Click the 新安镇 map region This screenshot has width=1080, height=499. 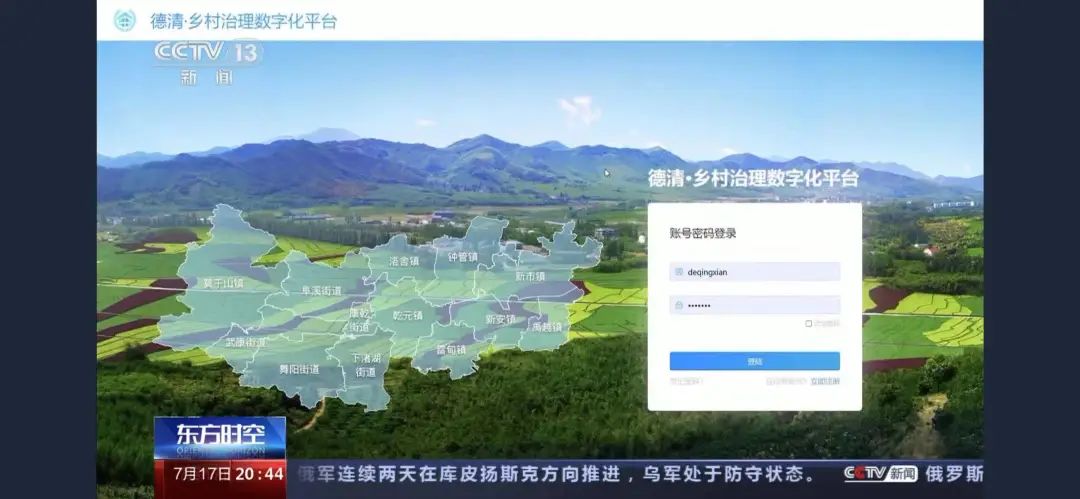[x=500, y=319]
